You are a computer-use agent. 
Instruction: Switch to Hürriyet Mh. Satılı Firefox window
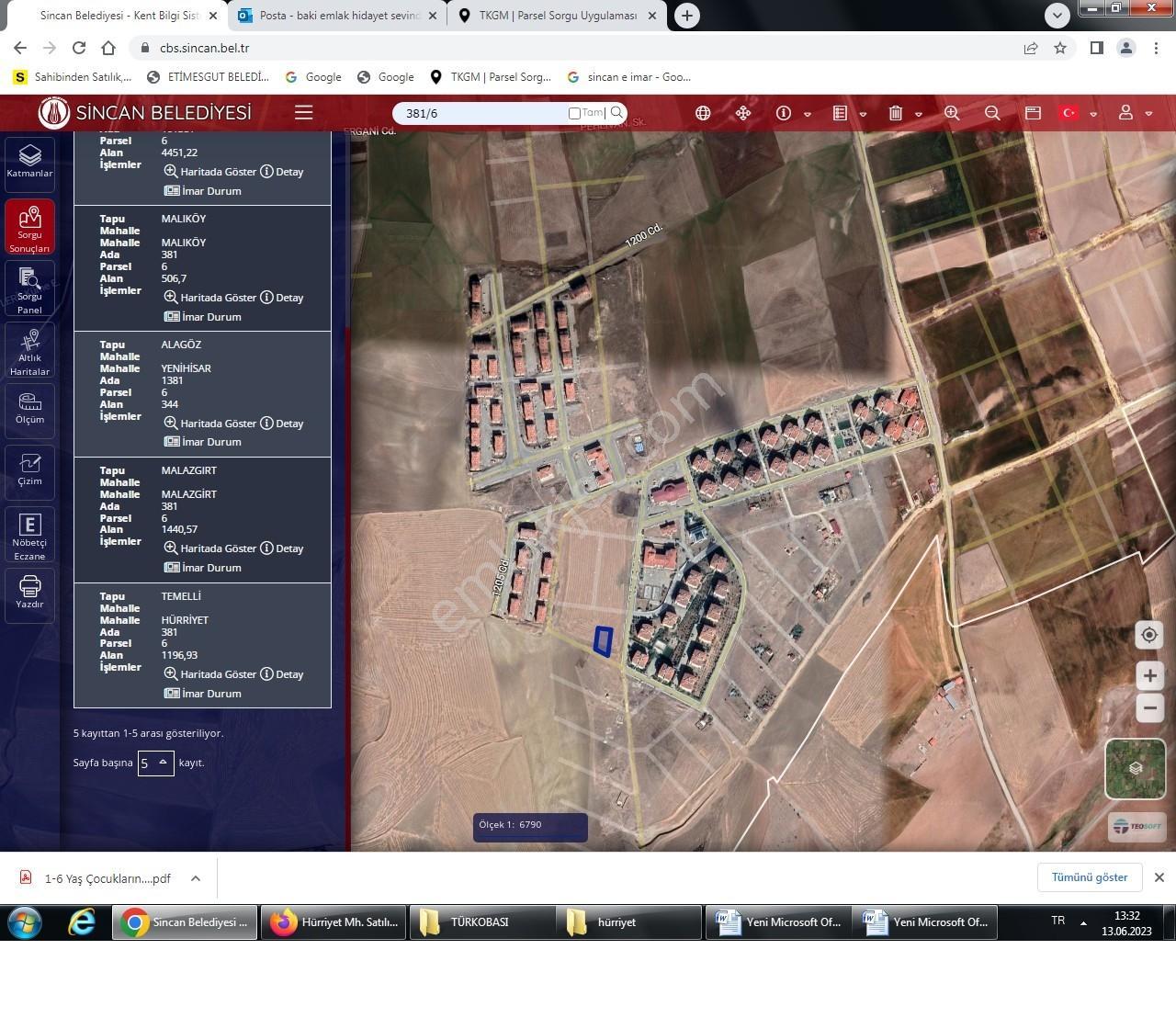334,922
